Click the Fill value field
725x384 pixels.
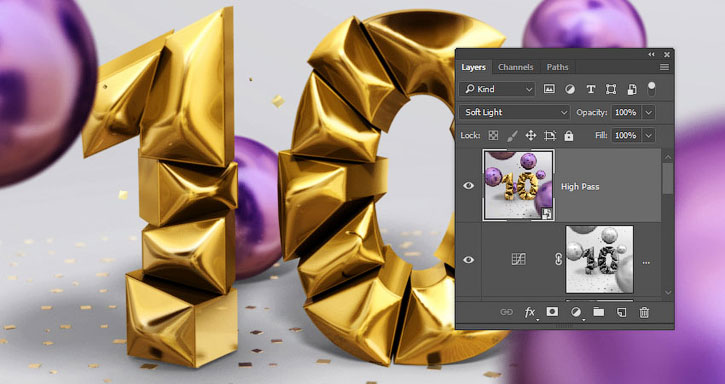(x=626, y=136)
